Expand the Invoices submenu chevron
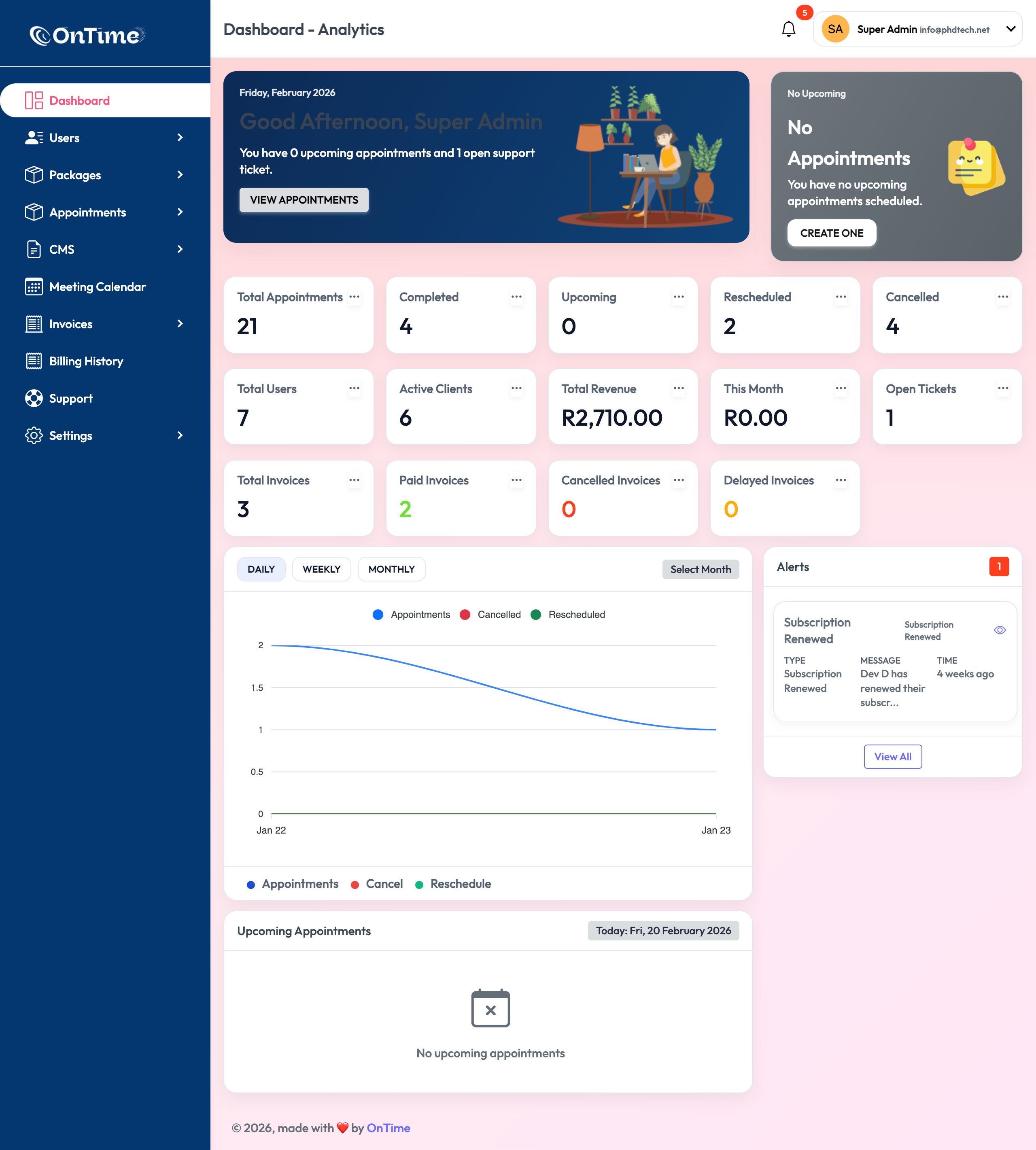 [180, 323]
